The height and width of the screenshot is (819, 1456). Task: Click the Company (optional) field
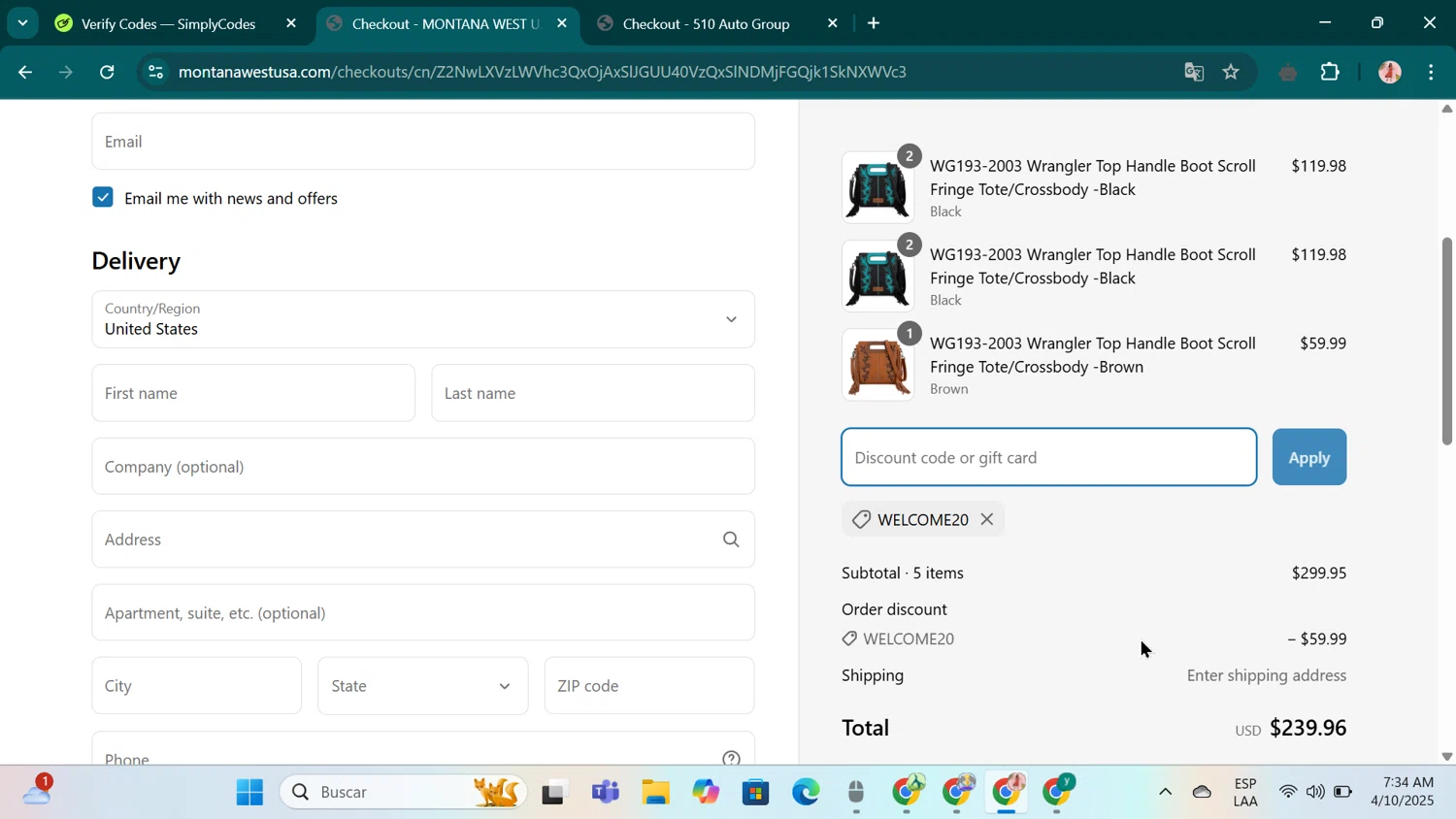[x=423, y=467]
